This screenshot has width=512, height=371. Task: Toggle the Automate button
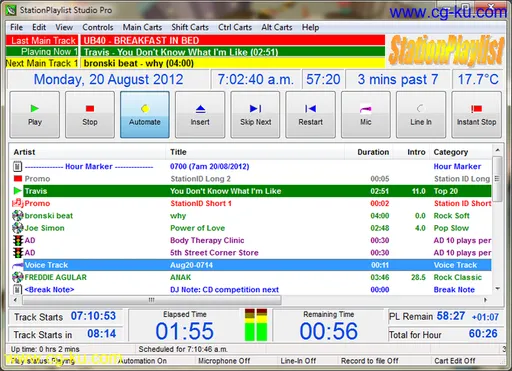tap(145, 114)
